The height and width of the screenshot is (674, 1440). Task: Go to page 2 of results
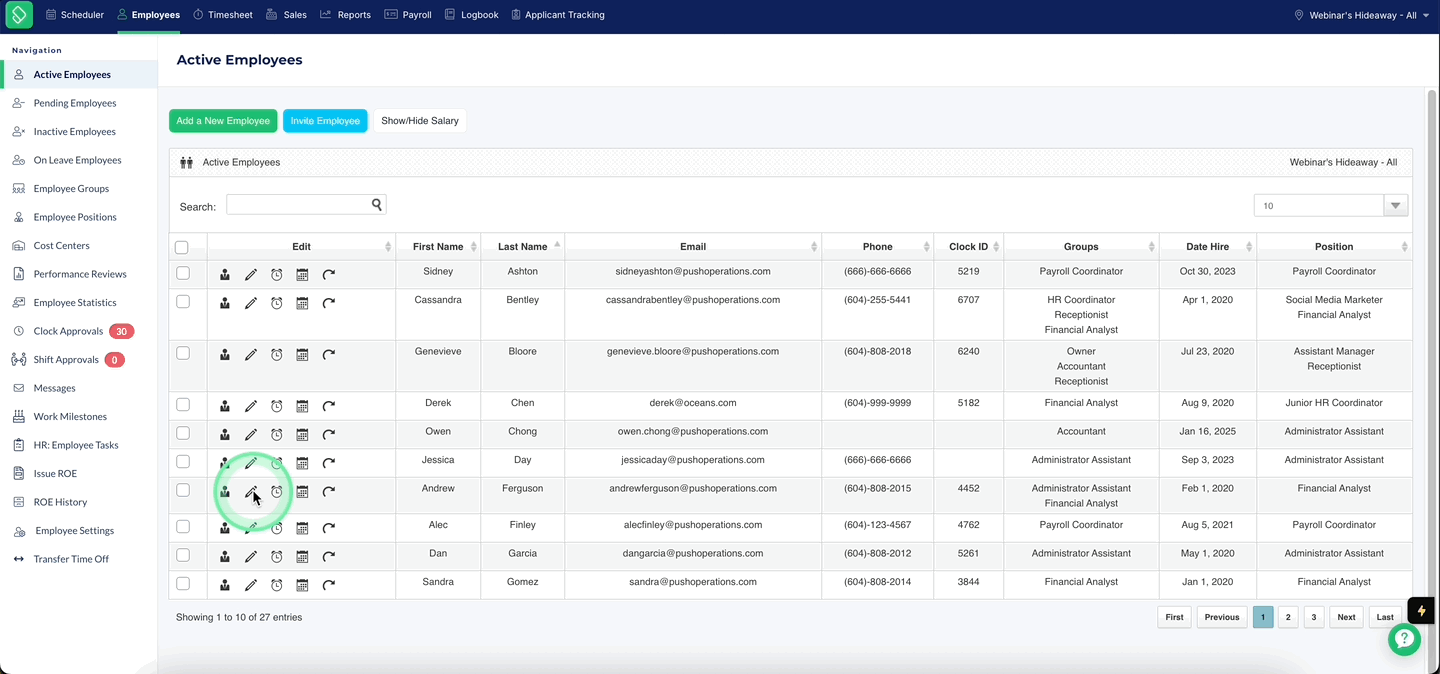click(x=1288, y=617)
